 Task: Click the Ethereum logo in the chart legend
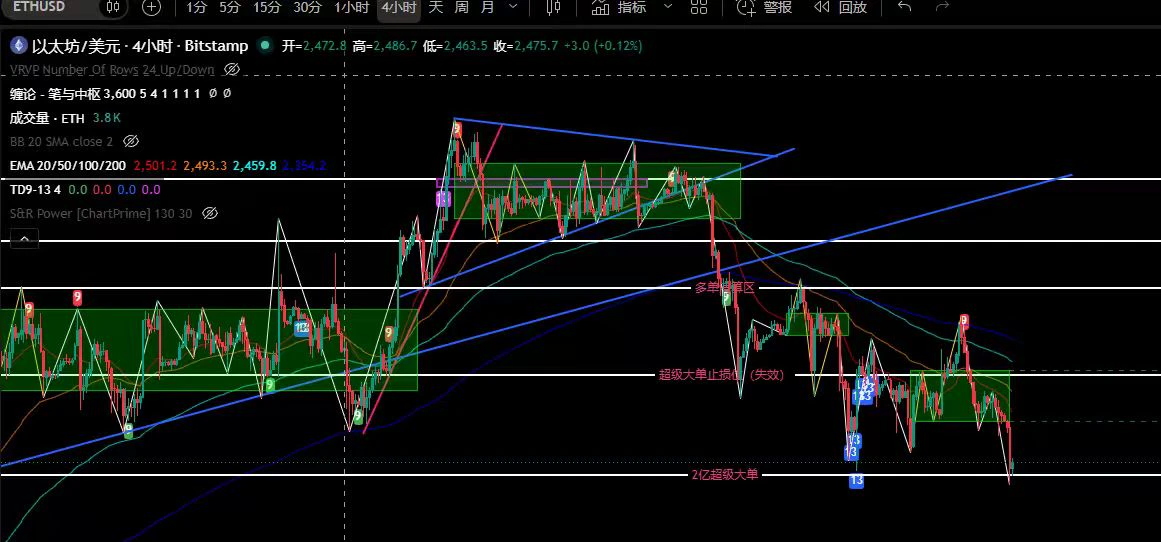[18, 46]
